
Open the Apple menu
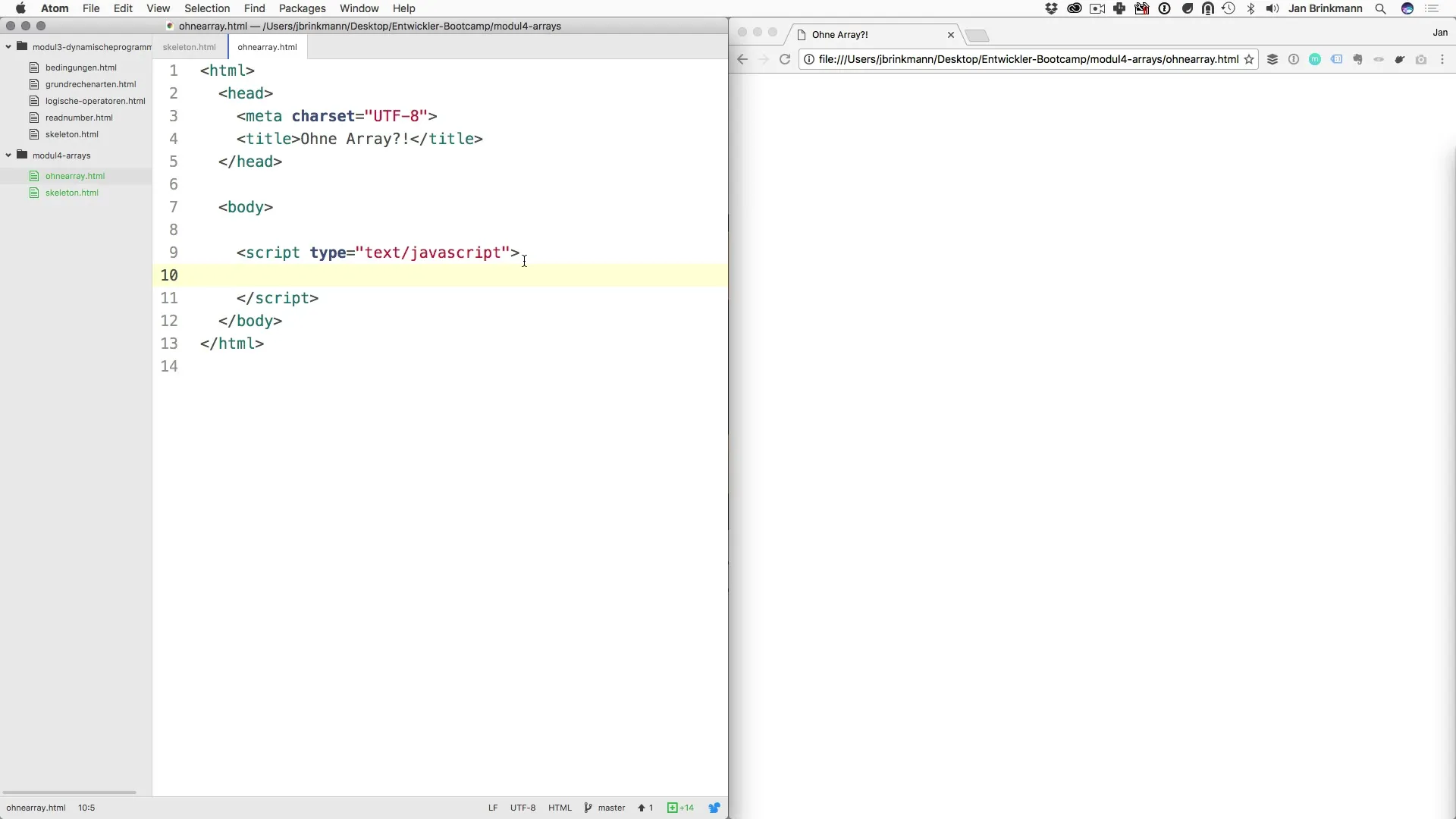coord(20,8)
